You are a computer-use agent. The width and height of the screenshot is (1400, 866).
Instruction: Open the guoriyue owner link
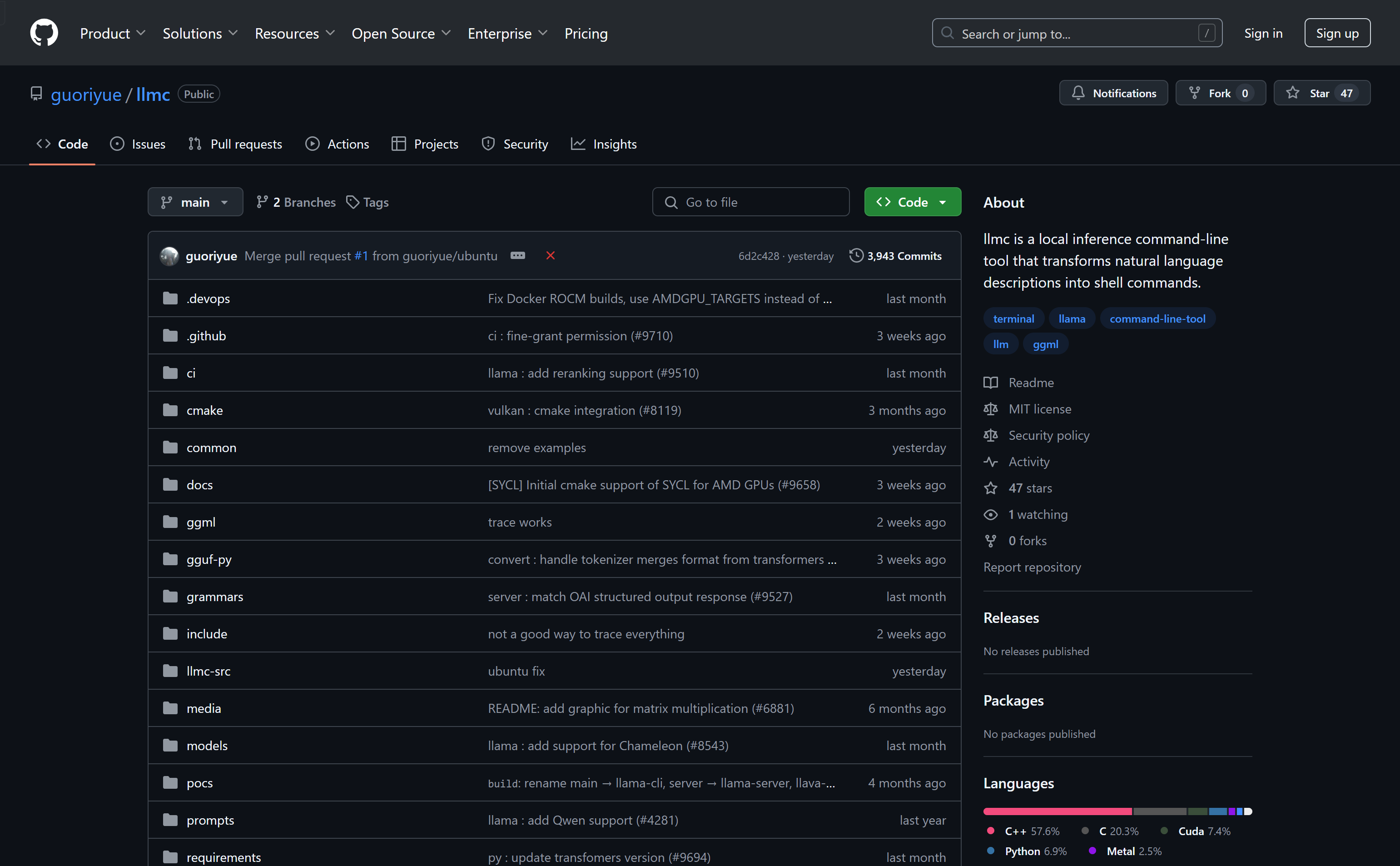(x=86, y=94)
